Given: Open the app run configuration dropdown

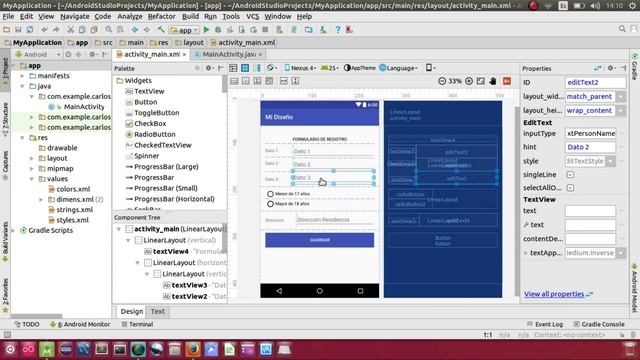Looking at the screenshot, I should pos(184,30).
